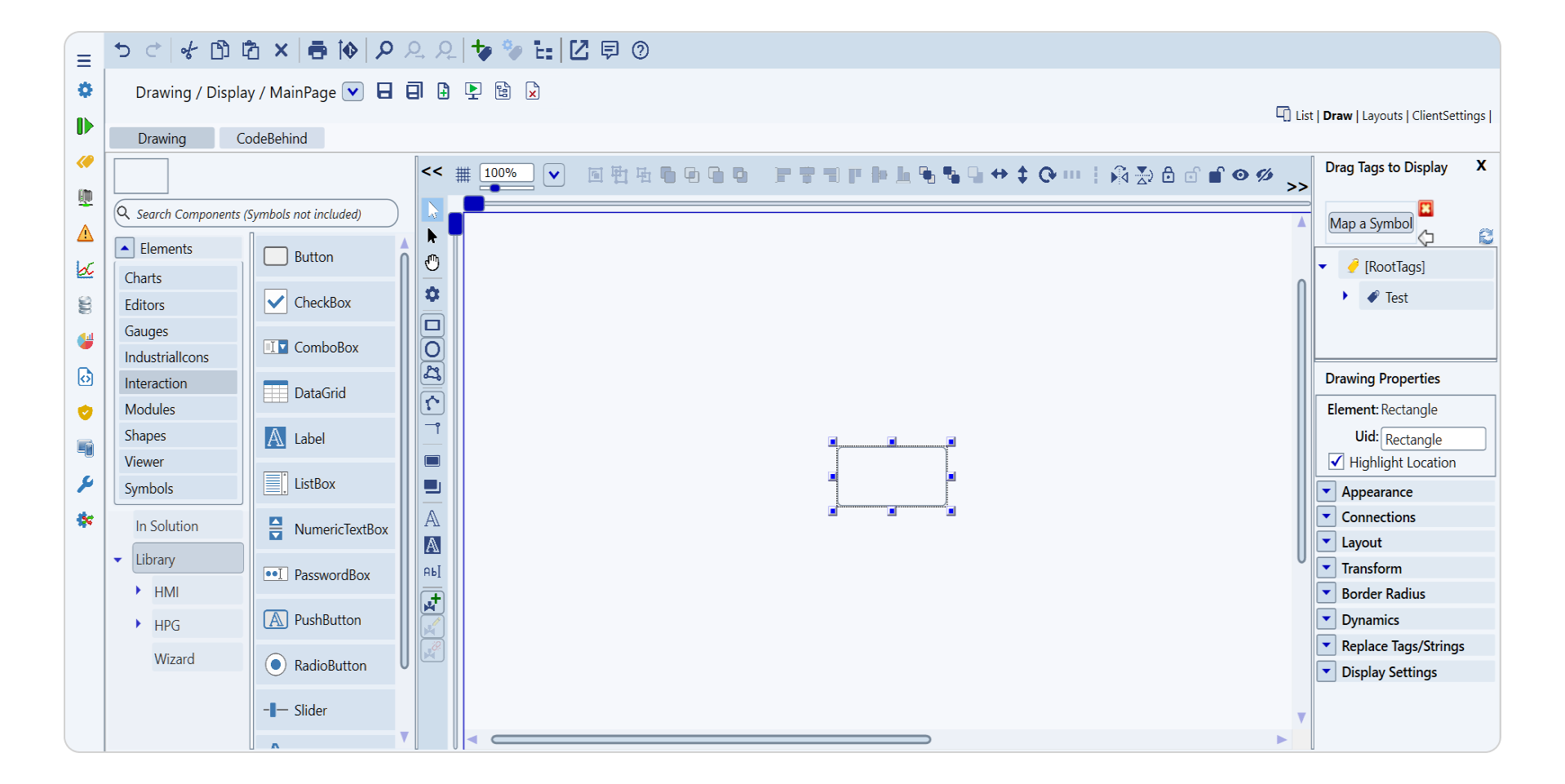Click the zoom level slider

click(495, 188)
